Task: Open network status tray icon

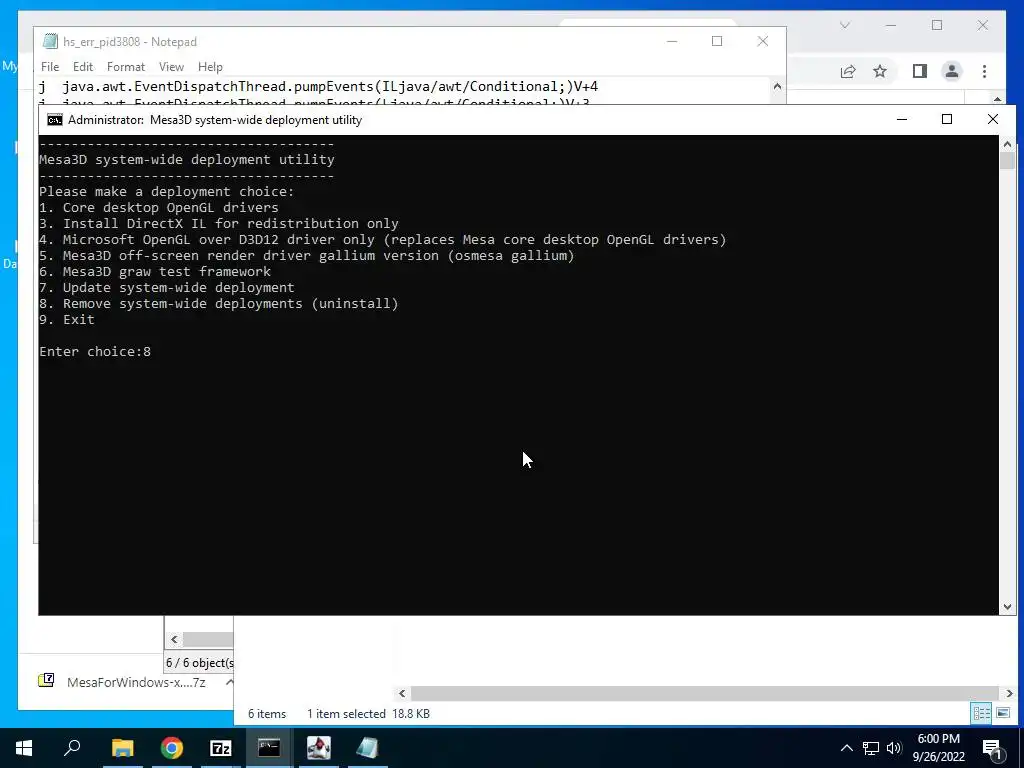Action: pos(871,748)
